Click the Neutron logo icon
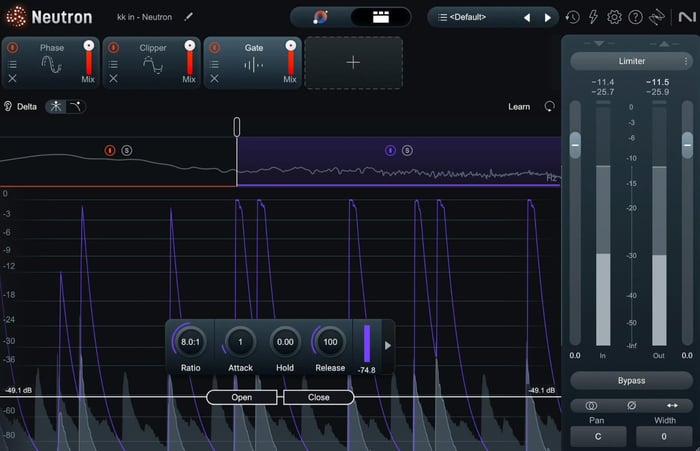The image size is (700, 451). (x=16, y=17)
